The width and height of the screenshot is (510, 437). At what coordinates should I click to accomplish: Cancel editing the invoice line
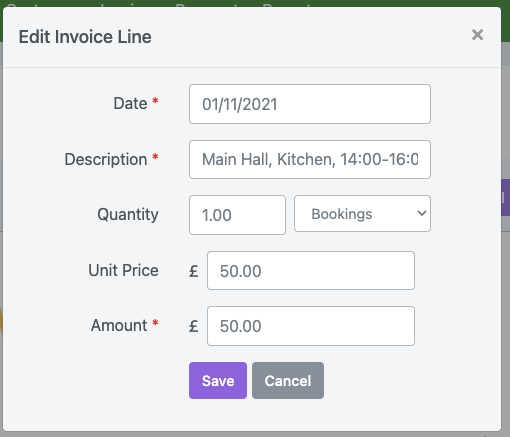[288, 380]
